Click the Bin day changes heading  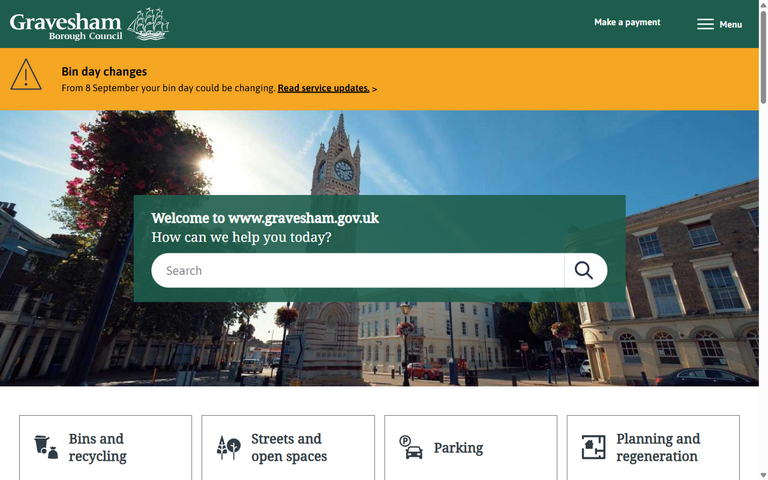pos(104,72)
